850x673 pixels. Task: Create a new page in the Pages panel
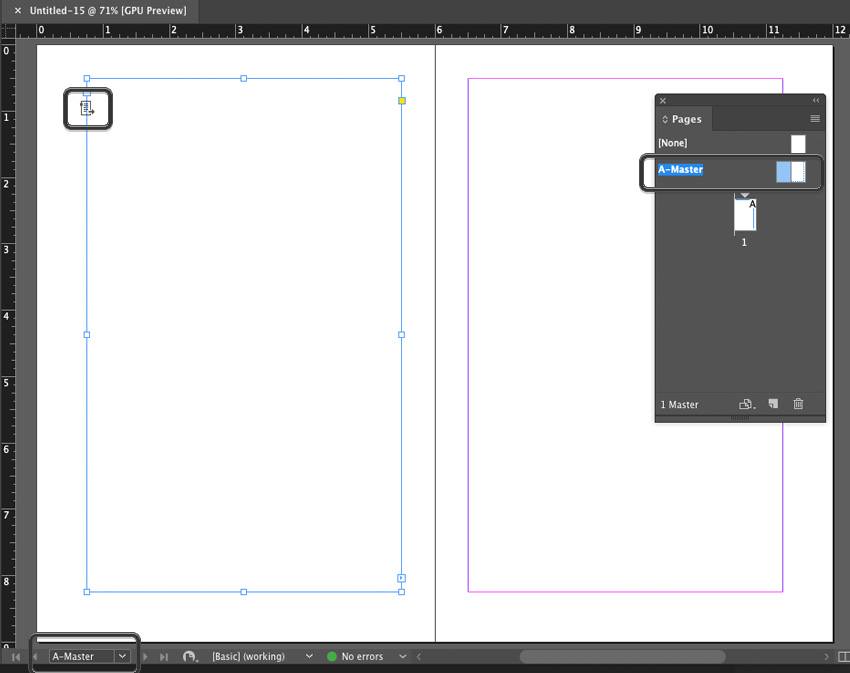[x=772, y=404]
